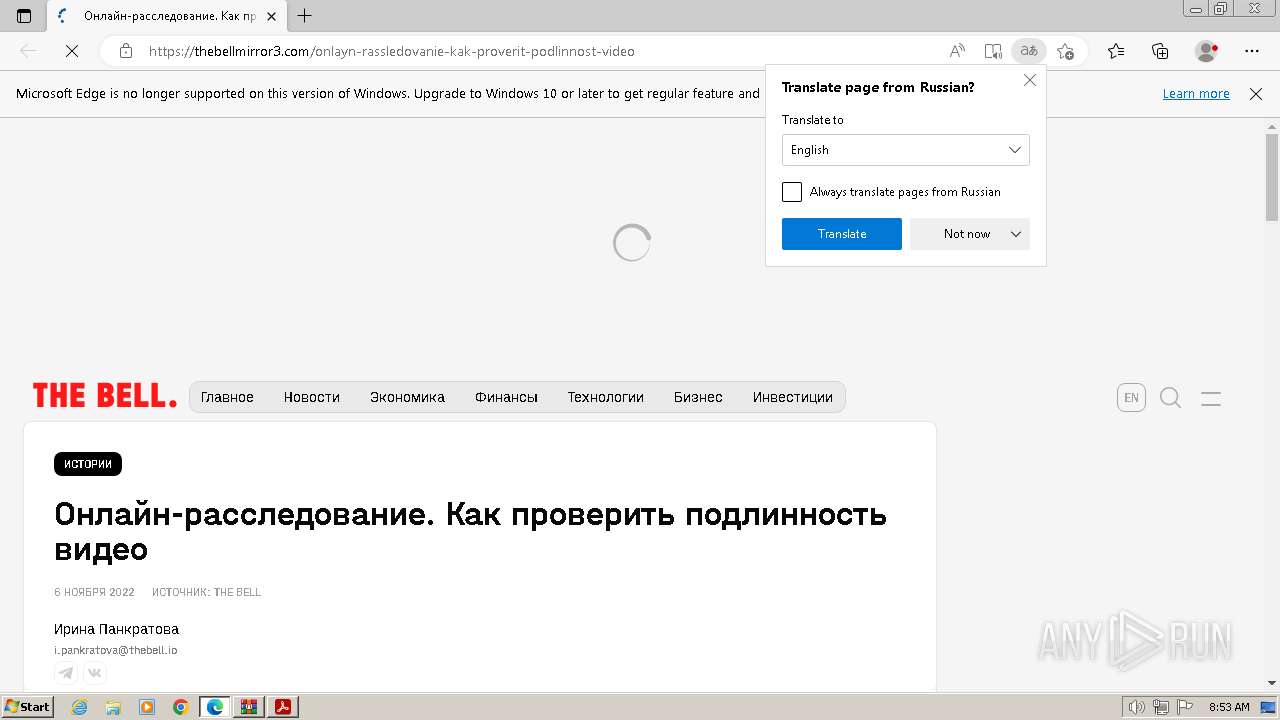Open the Финансы section

tap(506, 397)
